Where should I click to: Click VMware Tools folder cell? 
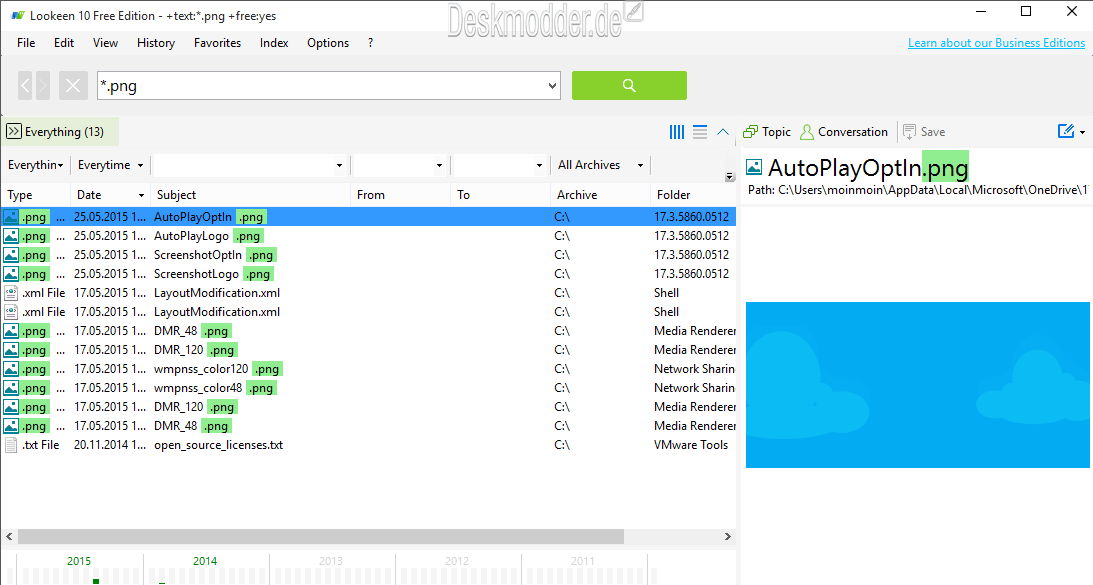pos(691,445)
